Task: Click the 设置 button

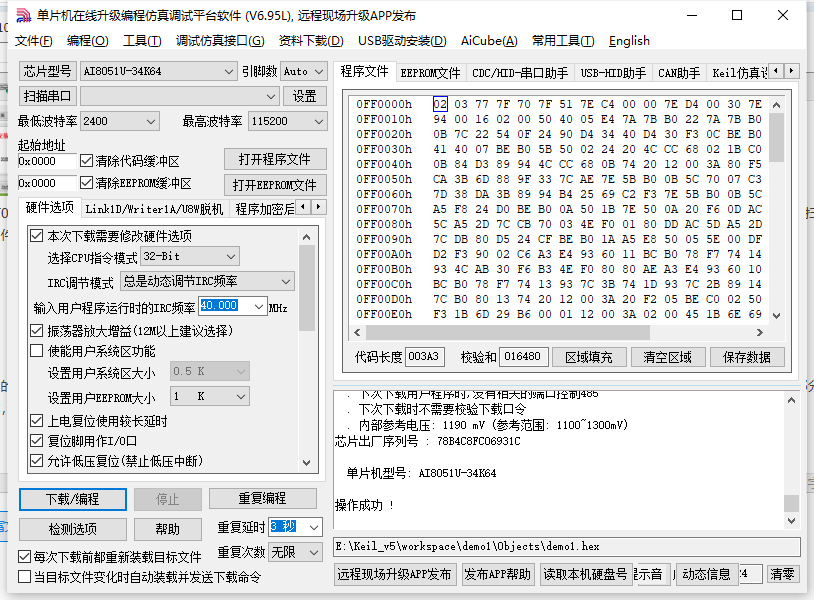Action: (x=304, y=96)
